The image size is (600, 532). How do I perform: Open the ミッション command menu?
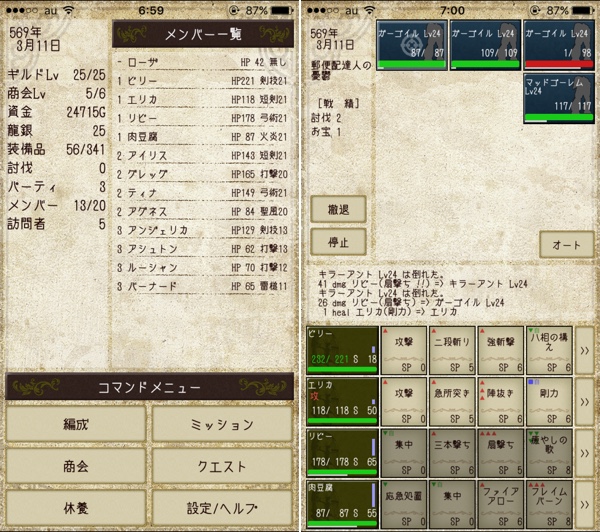coord(222,424)
